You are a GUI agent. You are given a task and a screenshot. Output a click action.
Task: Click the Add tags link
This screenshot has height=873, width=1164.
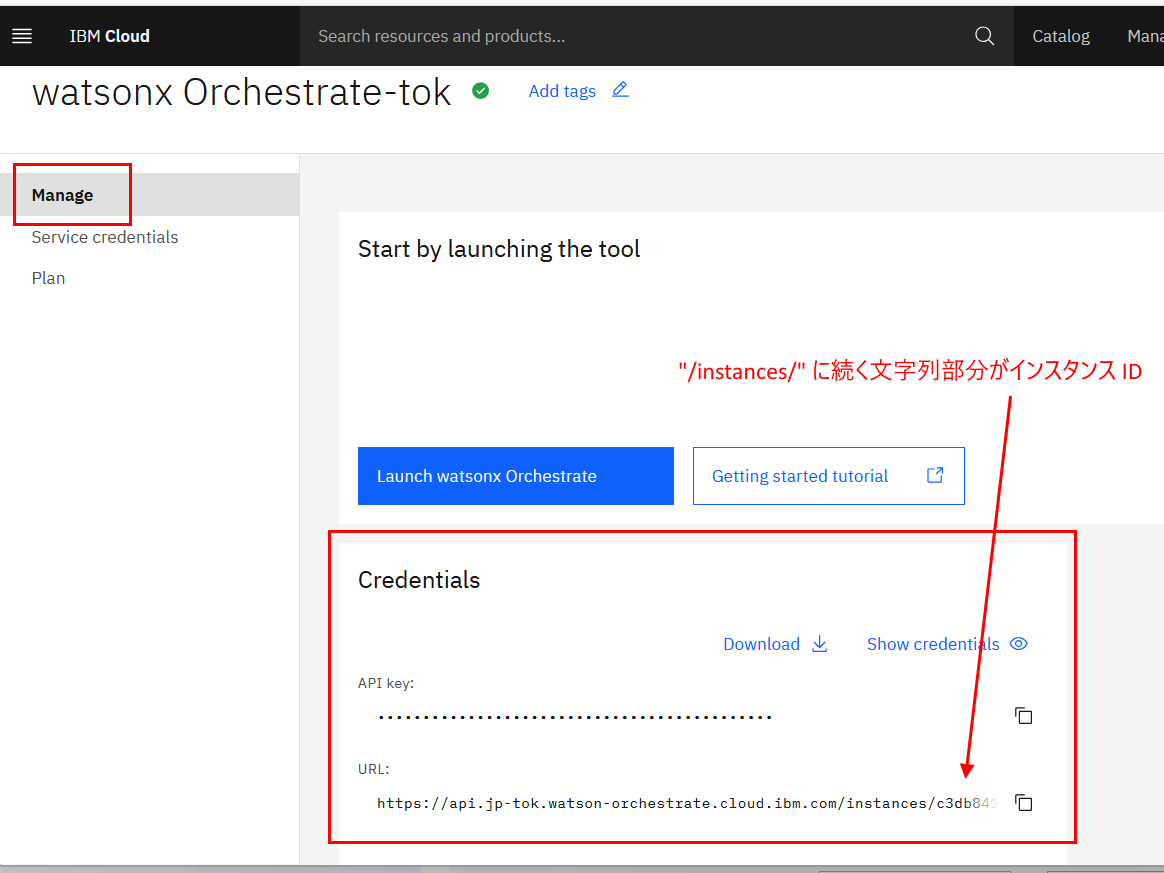pos(562,91)
